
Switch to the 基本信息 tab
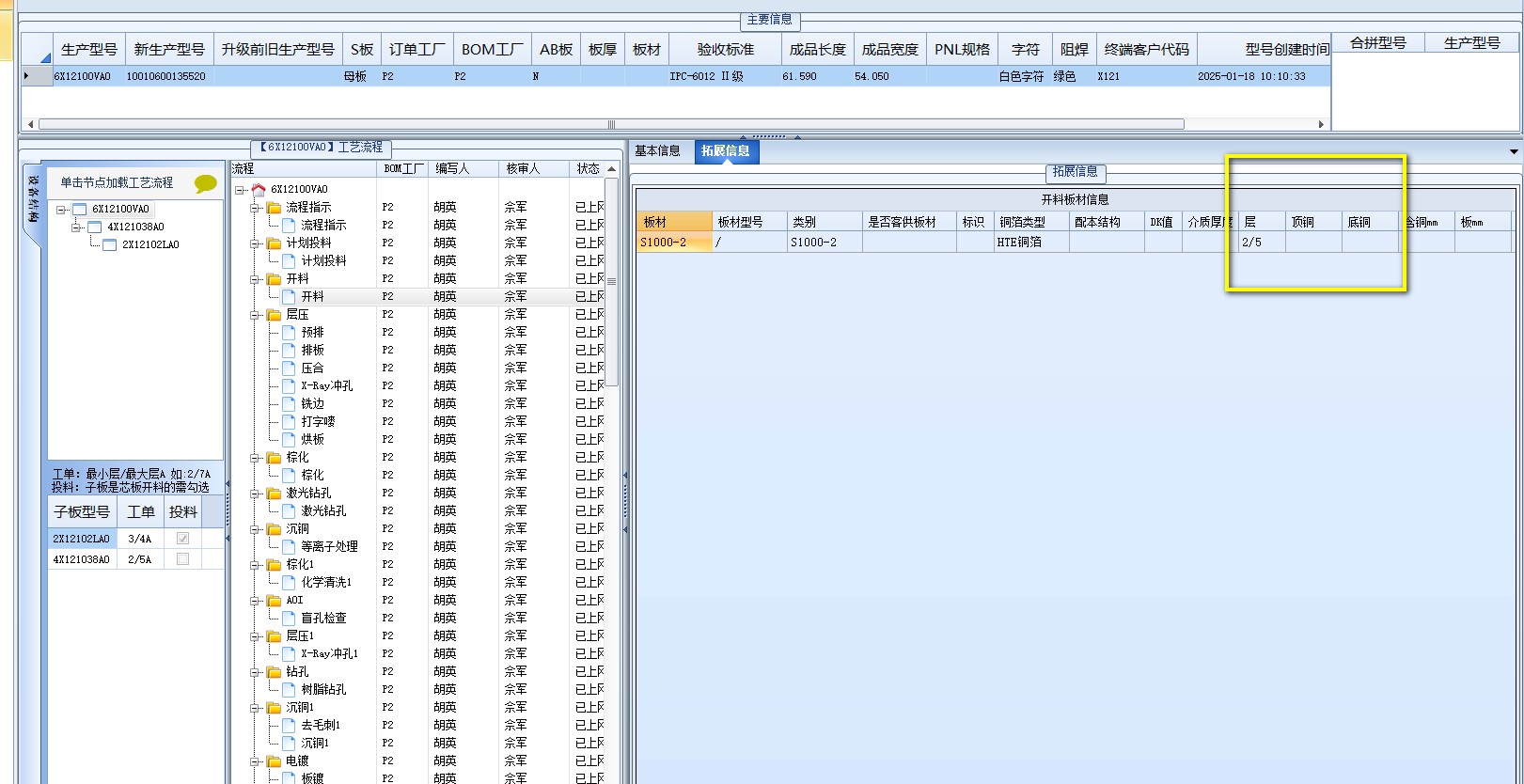point(657,150)
